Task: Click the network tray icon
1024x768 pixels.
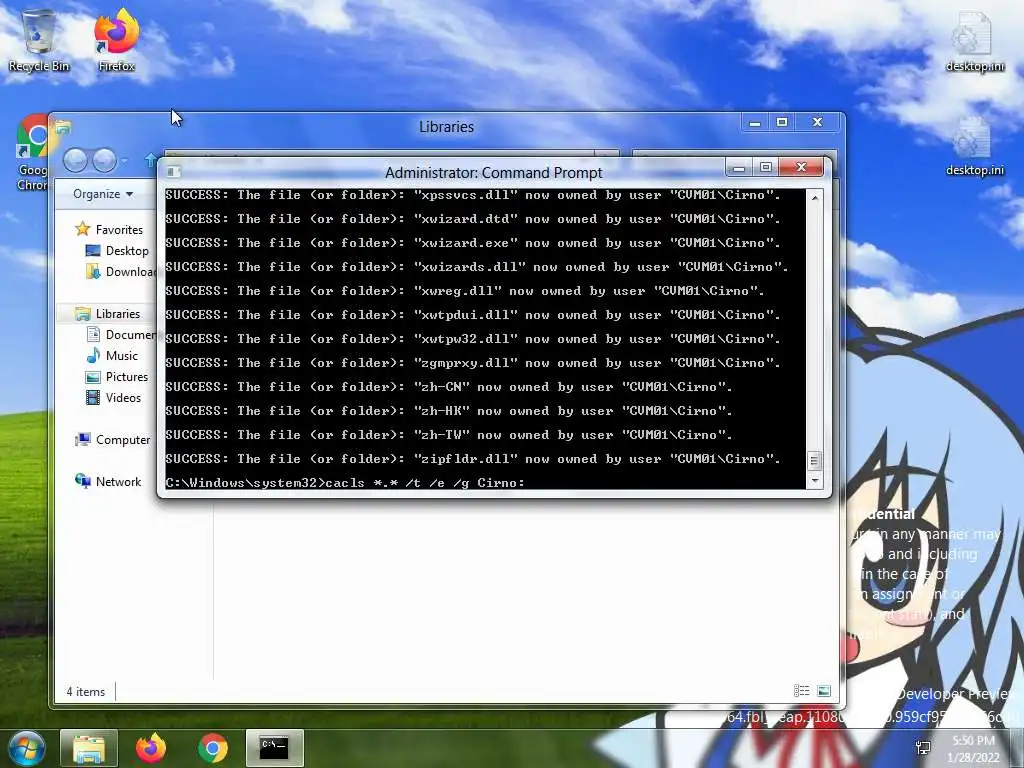Action: pos(923,748)
